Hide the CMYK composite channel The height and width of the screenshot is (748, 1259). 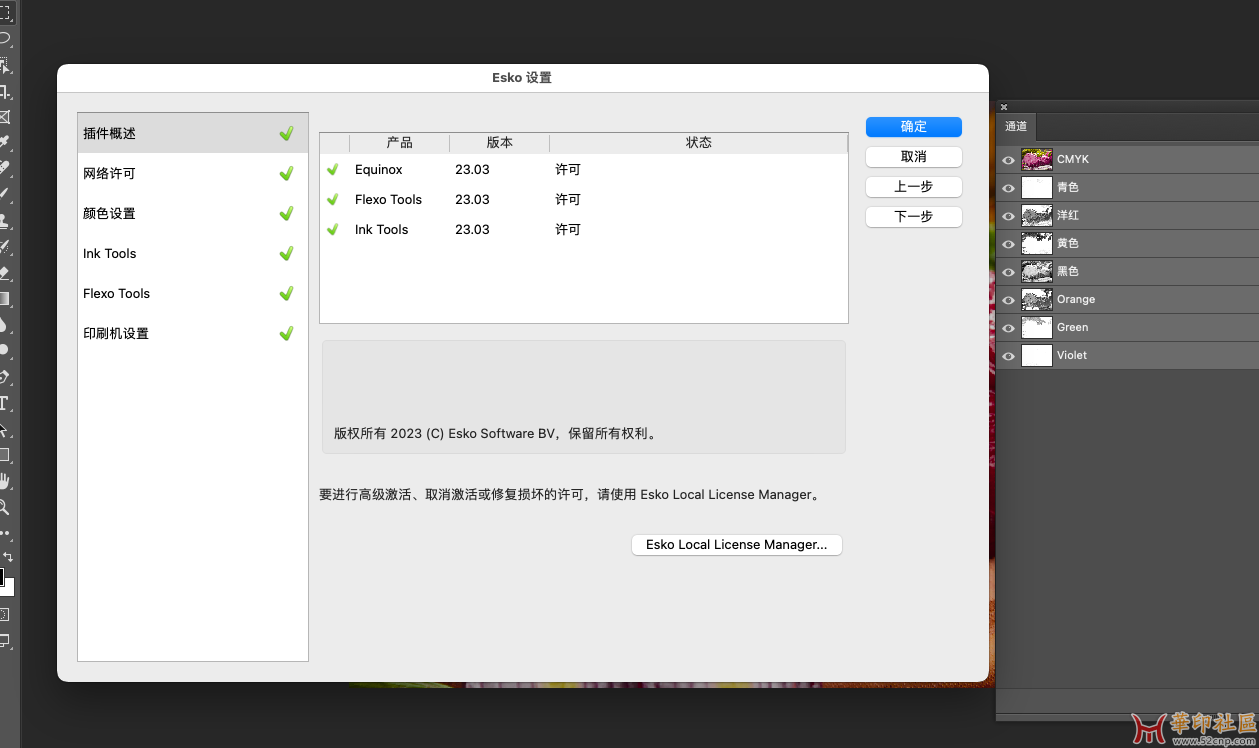pyautogui.click(x=1008, y=160)
